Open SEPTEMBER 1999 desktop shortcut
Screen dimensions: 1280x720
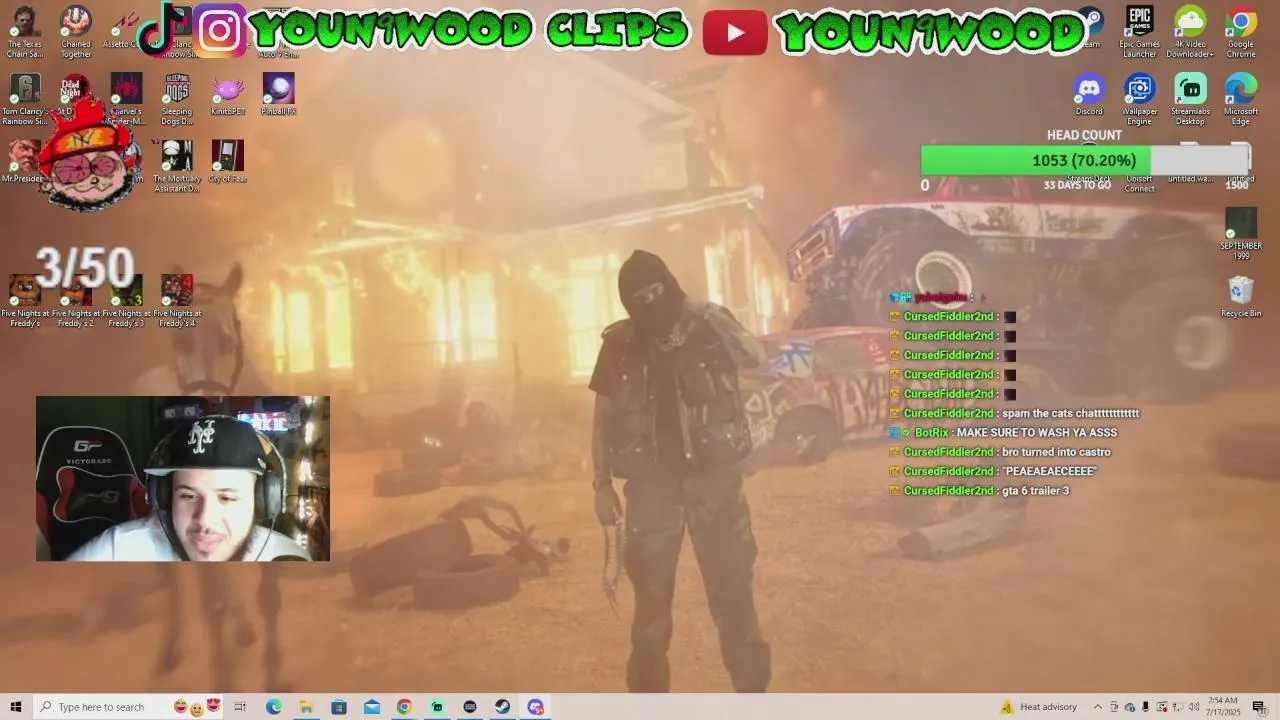[1241, 233]
